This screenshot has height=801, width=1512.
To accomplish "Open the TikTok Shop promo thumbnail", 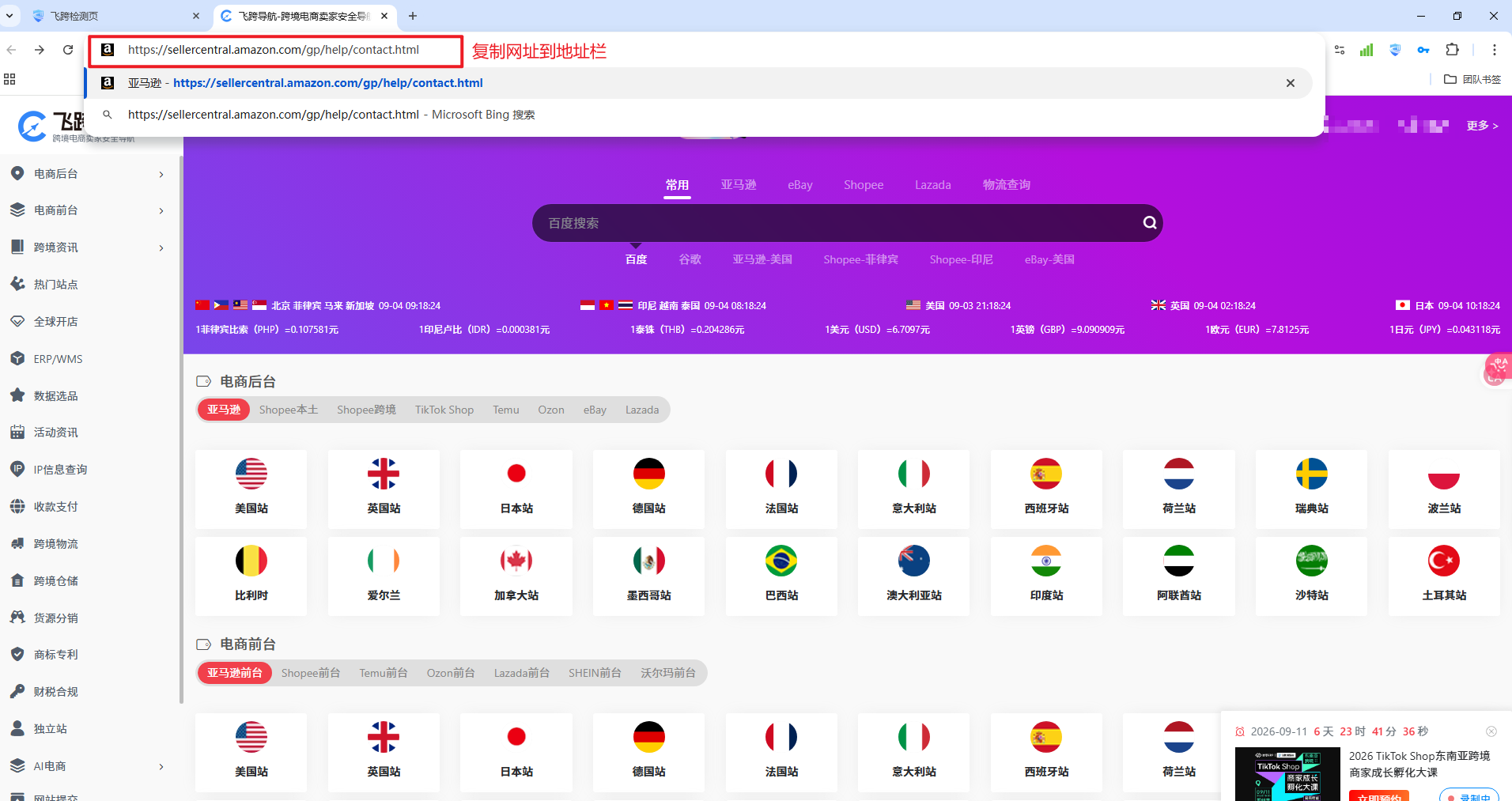I will pos(1287,774).
